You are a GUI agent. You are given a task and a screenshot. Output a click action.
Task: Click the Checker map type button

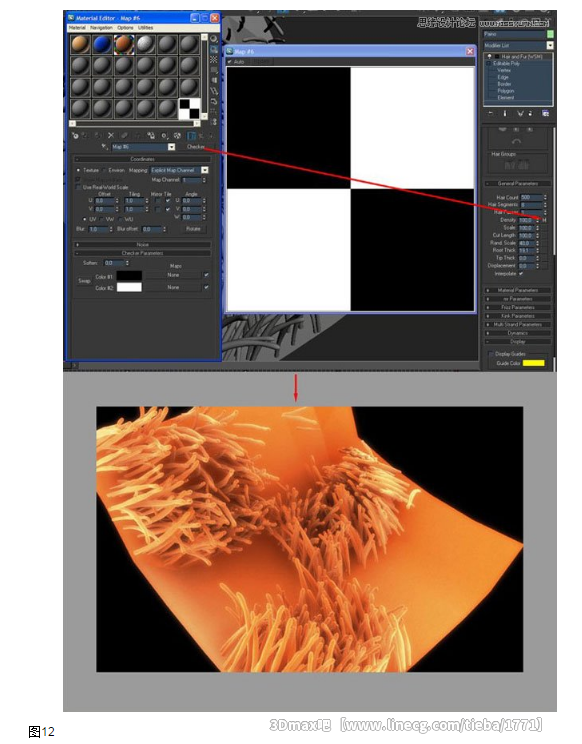(x=196, y=147)
